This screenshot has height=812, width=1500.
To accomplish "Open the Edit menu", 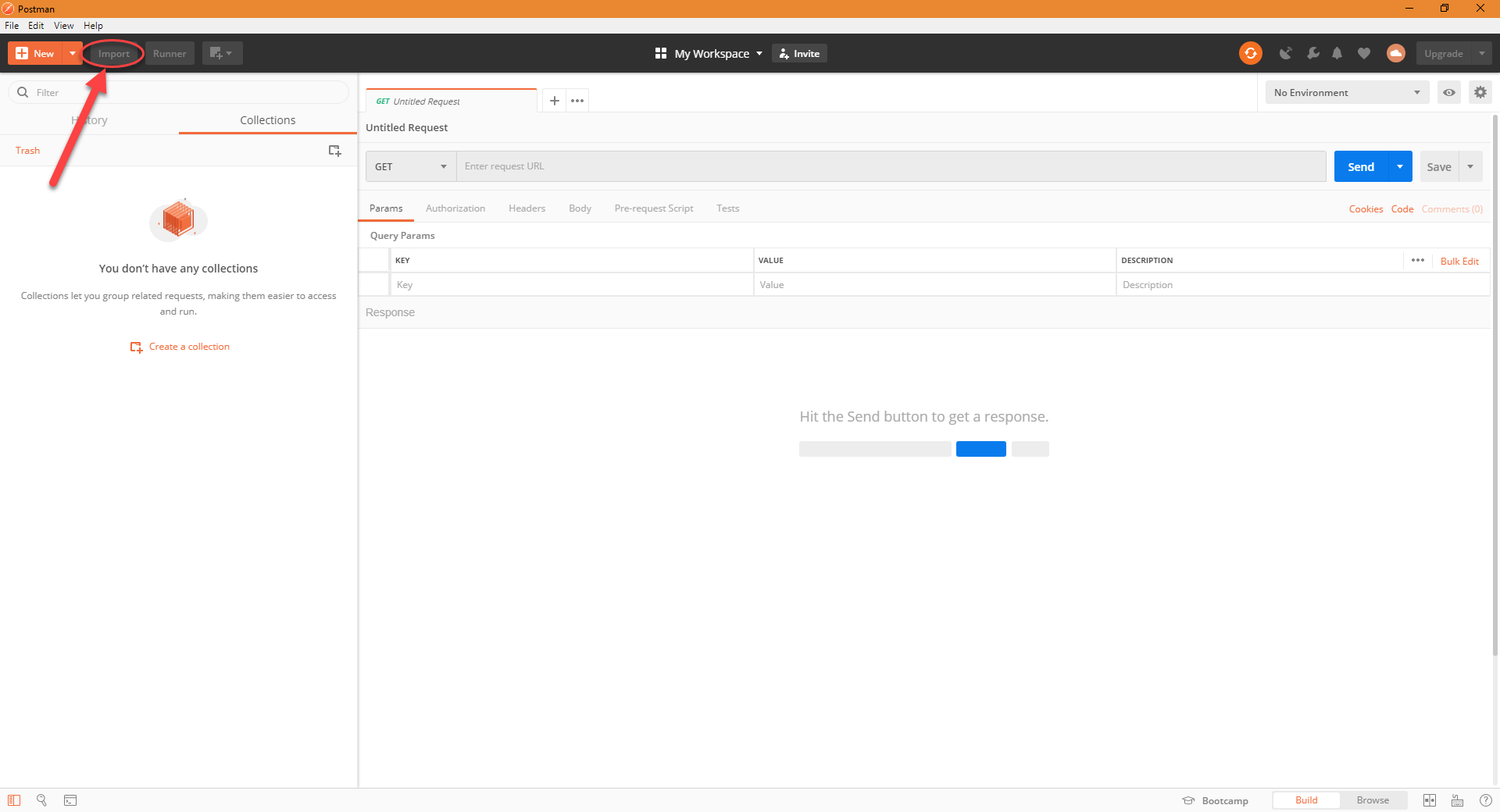I will click(36, 26).
